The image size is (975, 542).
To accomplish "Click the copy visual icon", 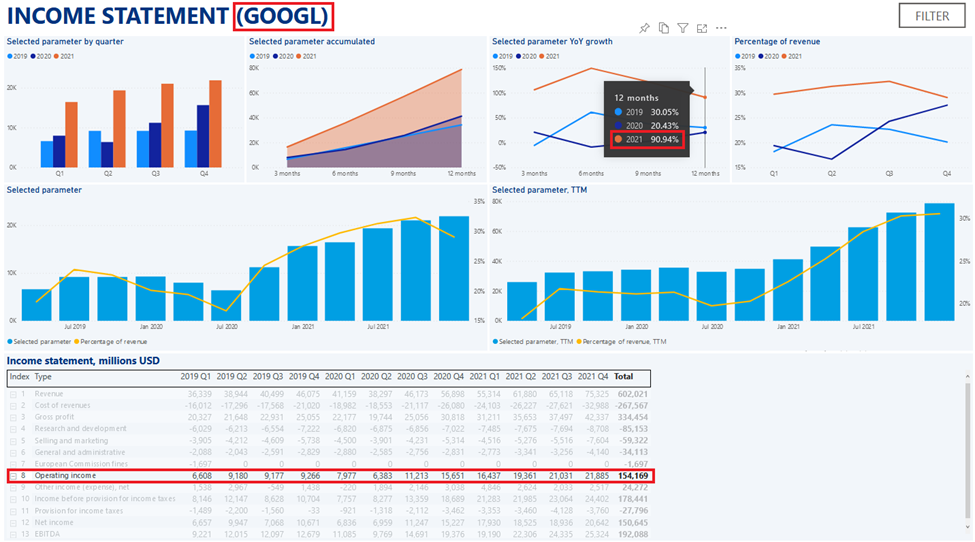I will pos(664,28).
